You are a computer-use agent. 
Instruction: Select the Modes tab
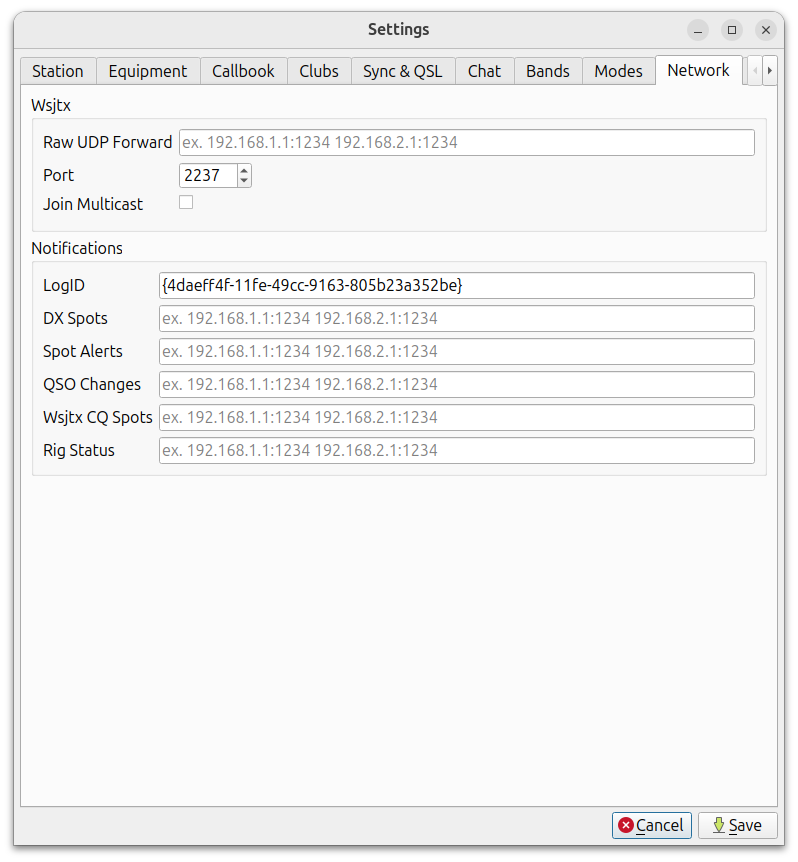(x=618, y=71)
